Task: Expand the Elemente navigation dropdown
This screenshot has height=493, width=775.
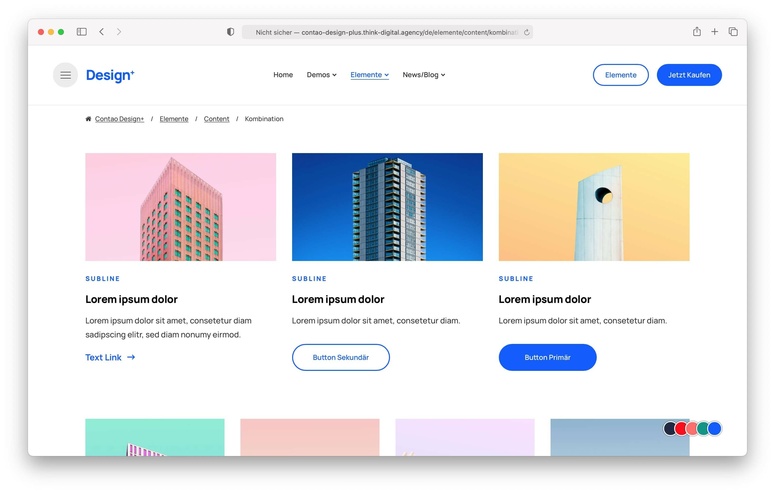Action: coord(369,75)
